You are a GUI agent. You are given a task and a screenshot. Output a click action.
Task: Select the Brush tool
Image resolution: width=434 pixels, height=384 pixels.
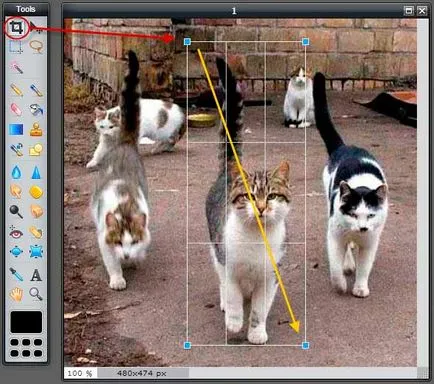[x=36, y=90]
